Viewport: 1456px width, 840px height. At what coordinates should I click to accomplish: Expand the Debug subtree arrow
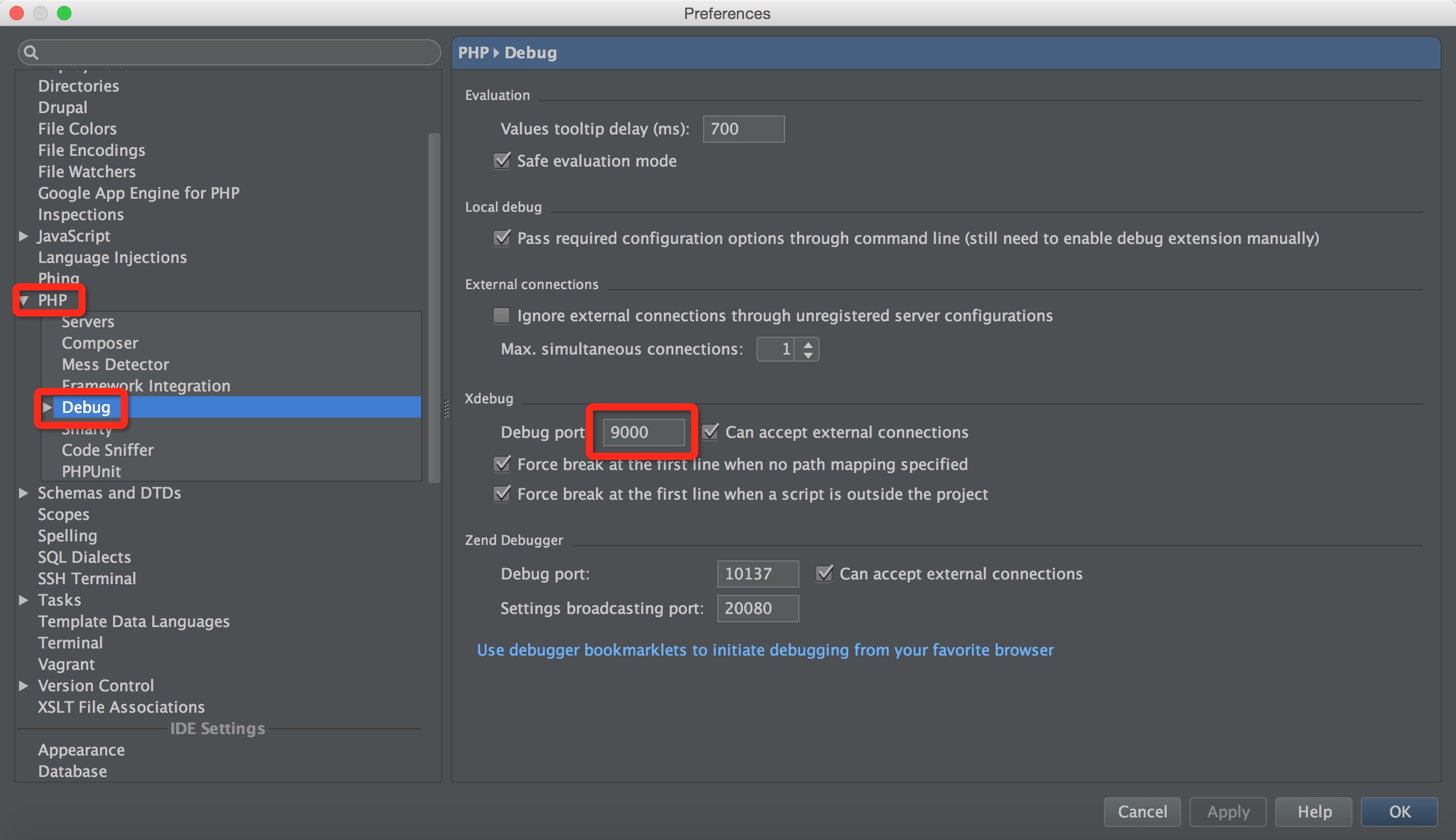tap(47, 408)
